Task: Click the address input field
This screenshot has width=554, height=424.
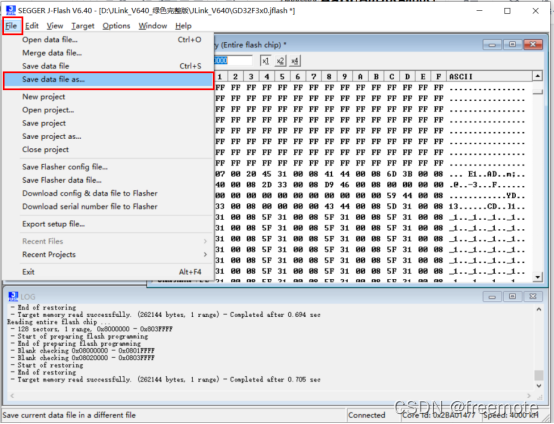Action: pyautogui.click(x=233, y=60)
